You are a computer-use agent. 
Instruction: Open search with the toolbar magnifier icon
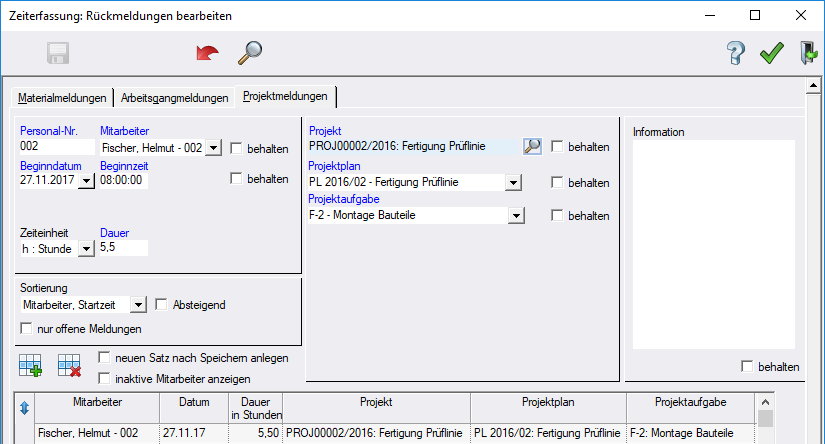(249, 54)
